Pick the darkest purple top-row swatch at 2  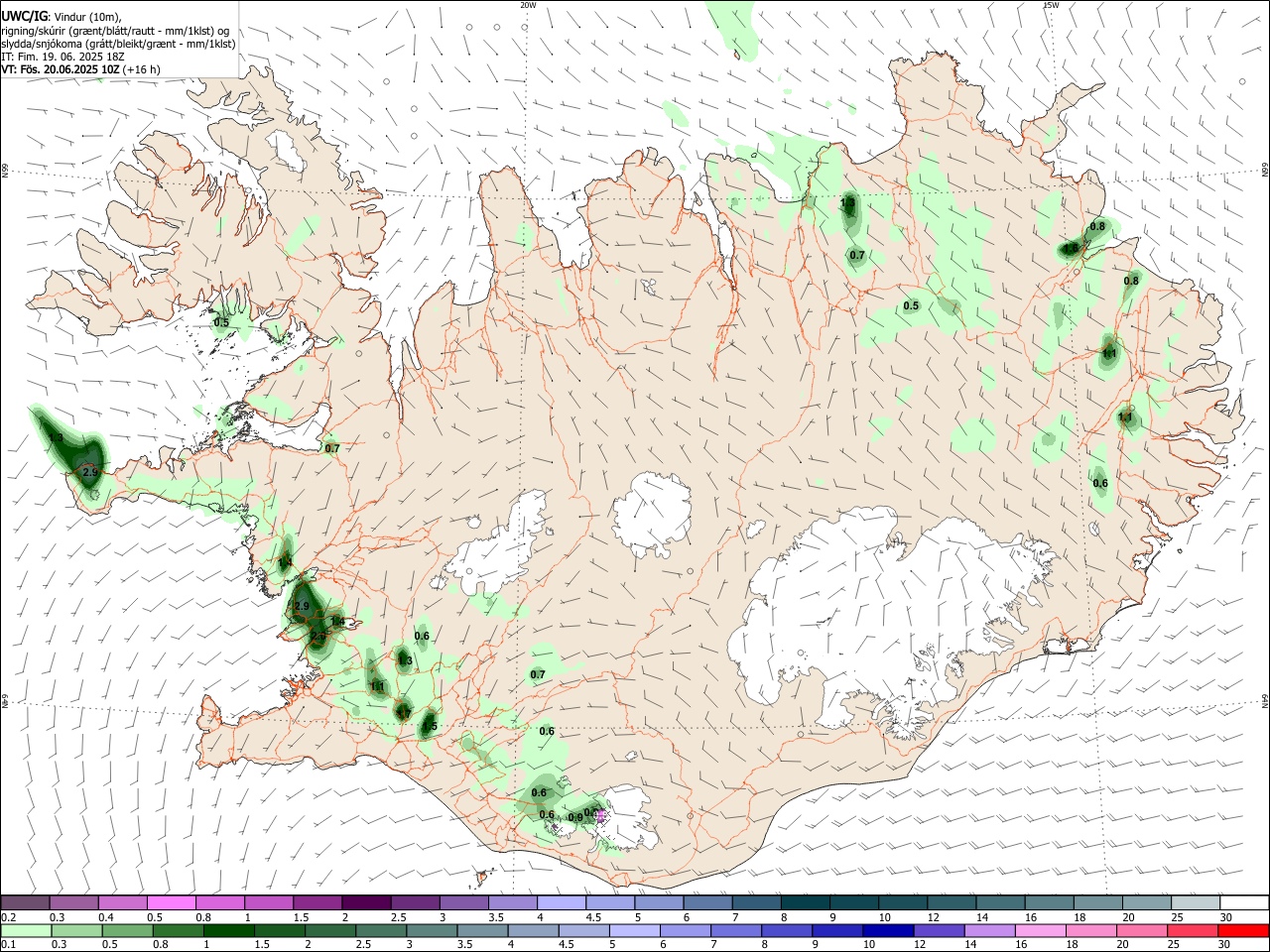(x=365, y=902)
